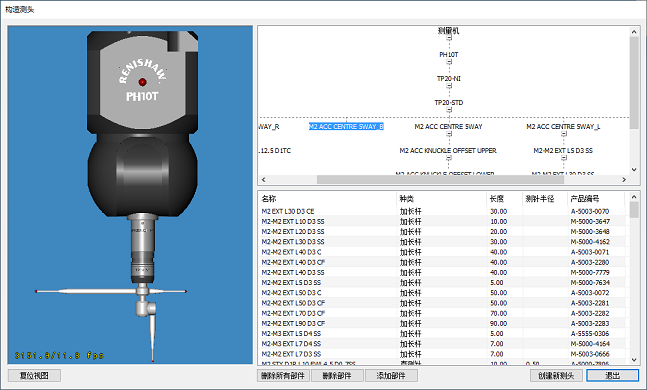Select M2-M2 EXT L5 D3 SS in the tree
This screenshot has height=390, width=647.
click(563, 151)
